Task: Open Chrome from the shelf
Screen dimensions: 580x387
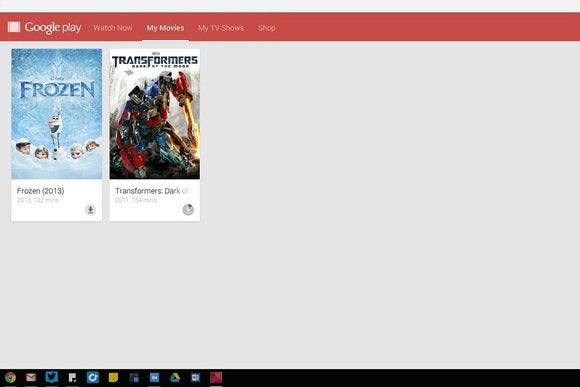Action: pyautogui.click(x=11, y=377)
